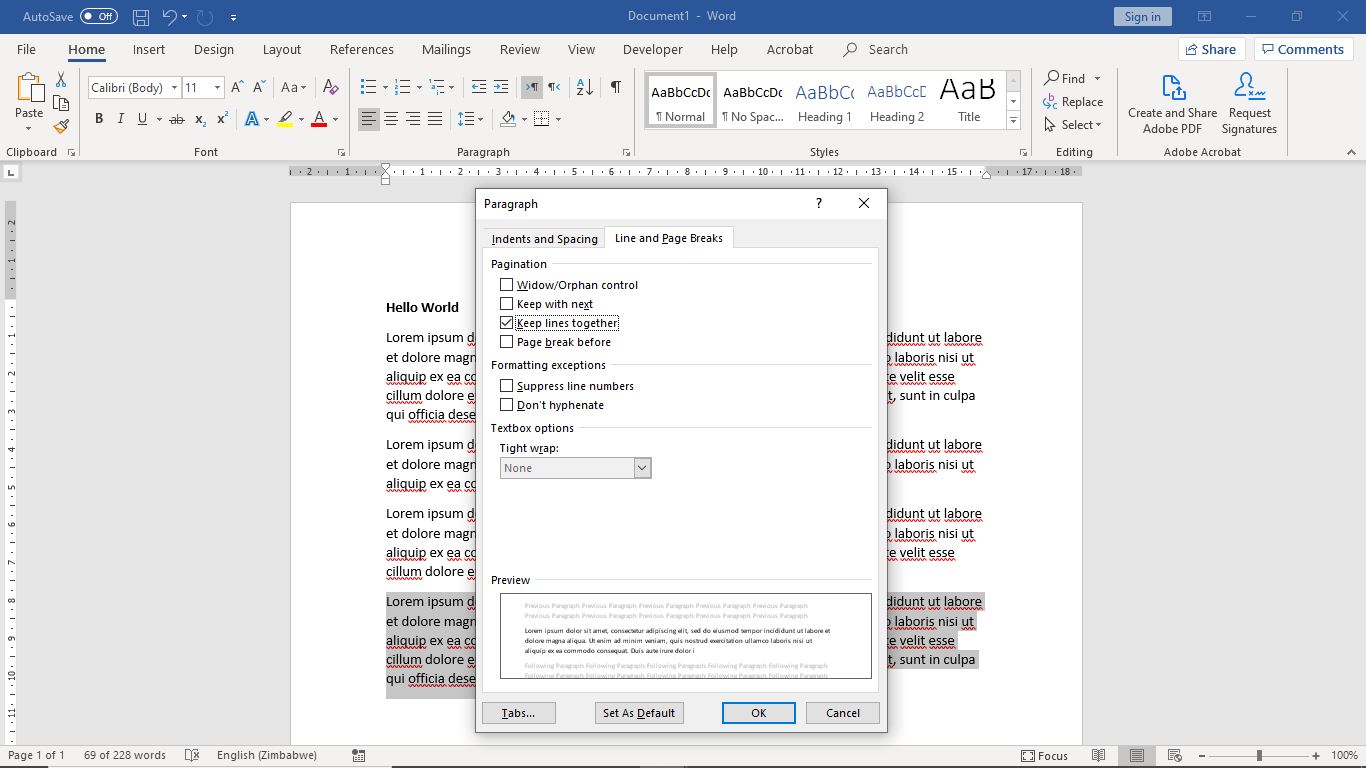The width and height of the screenshot is (1366, 768).
Task: Click OK in Paragraph dialog
Action: 759,713
